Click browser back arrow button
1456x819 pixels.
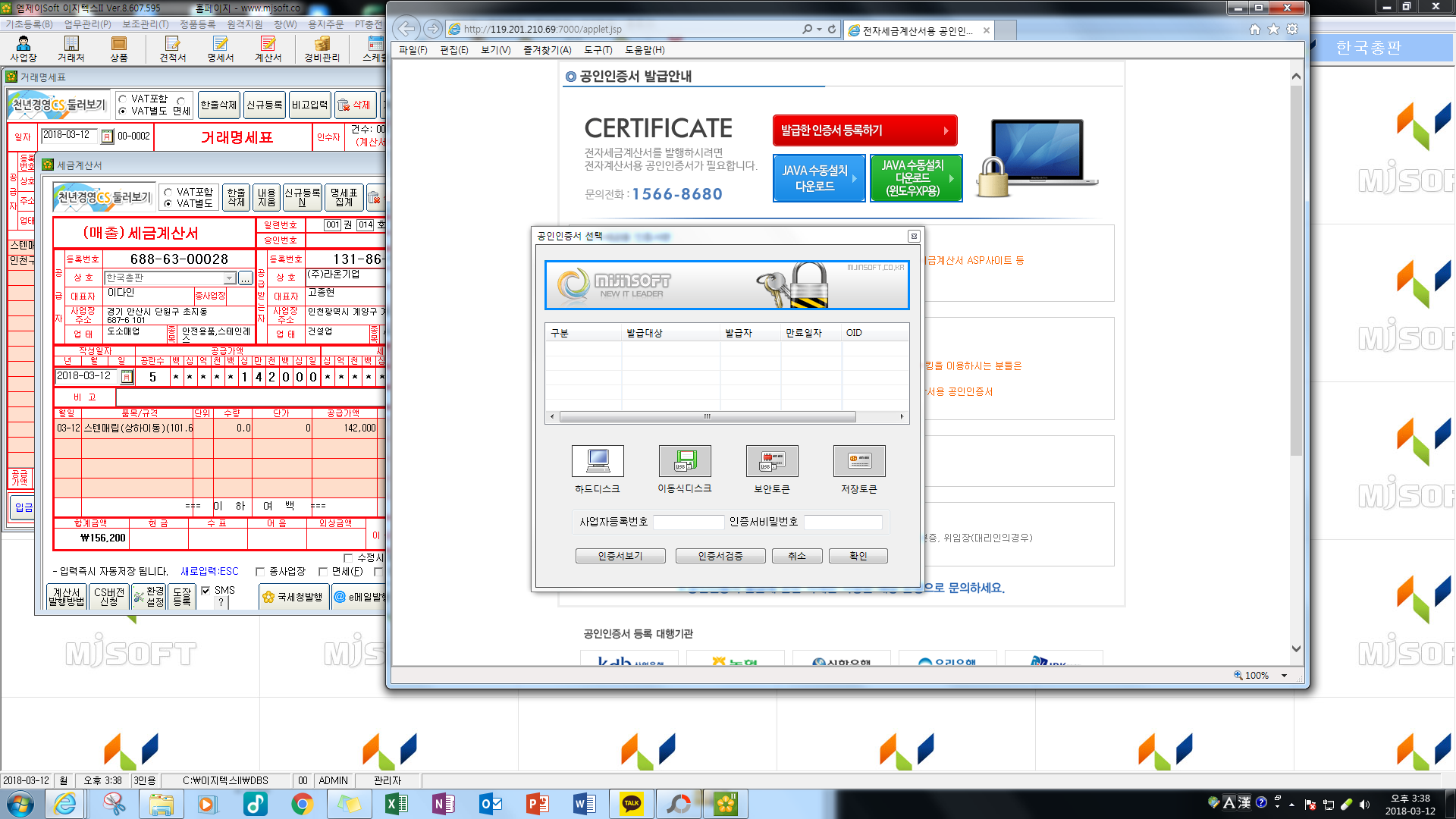(406, 29)
